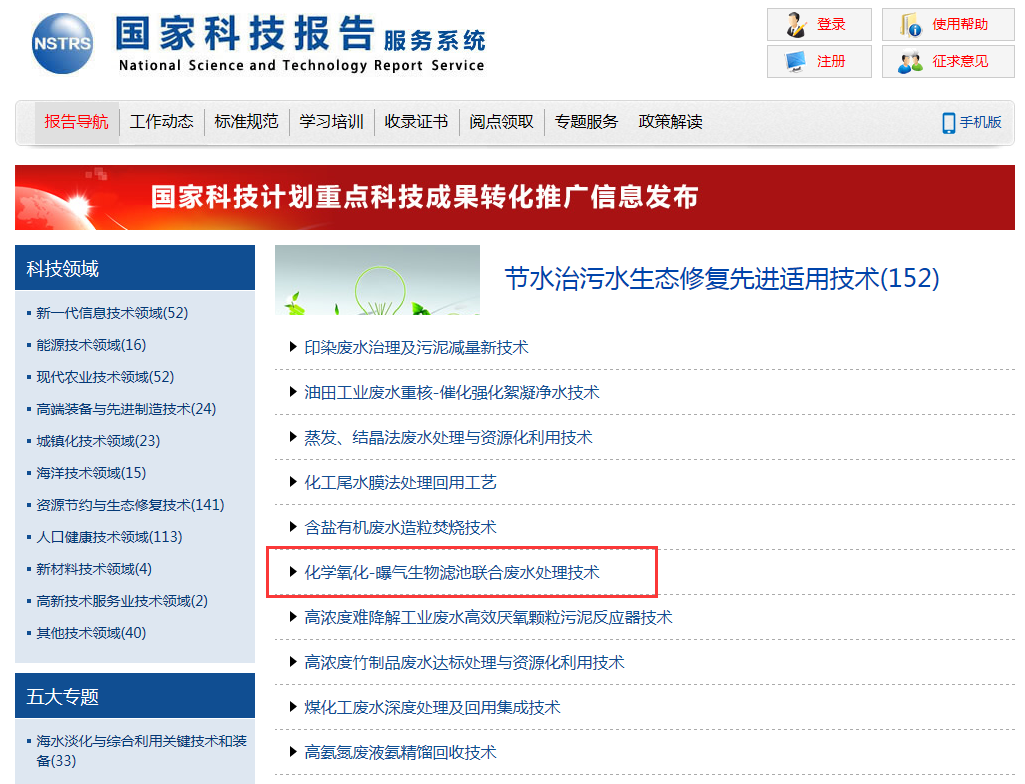Click the NSTRS globe logo
The image size is (1025, 784).
click(62, 44)
